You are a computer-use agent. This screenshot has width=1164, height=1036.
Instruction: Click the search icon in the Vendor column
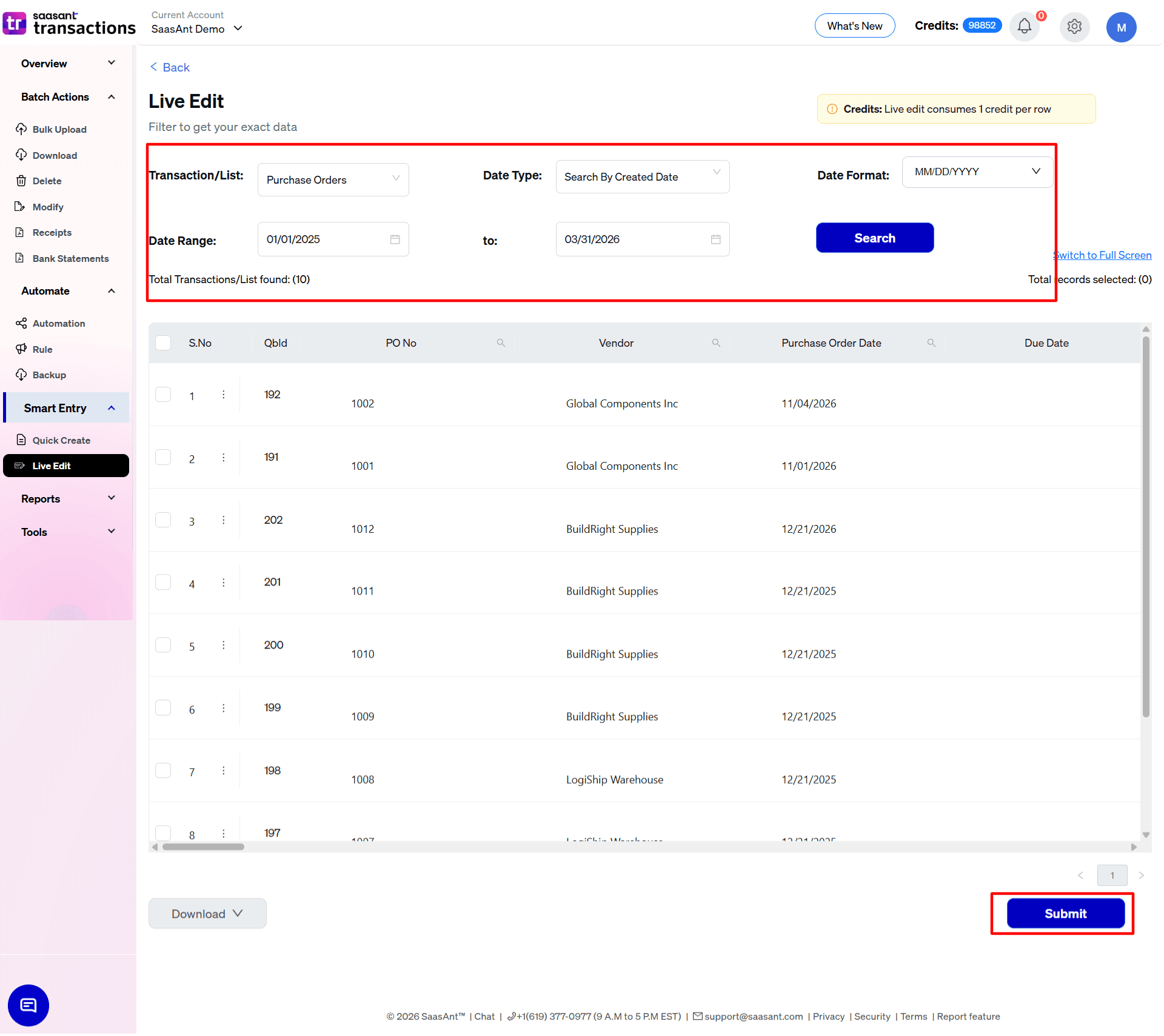pyautogui.click(x=716, y=343)
